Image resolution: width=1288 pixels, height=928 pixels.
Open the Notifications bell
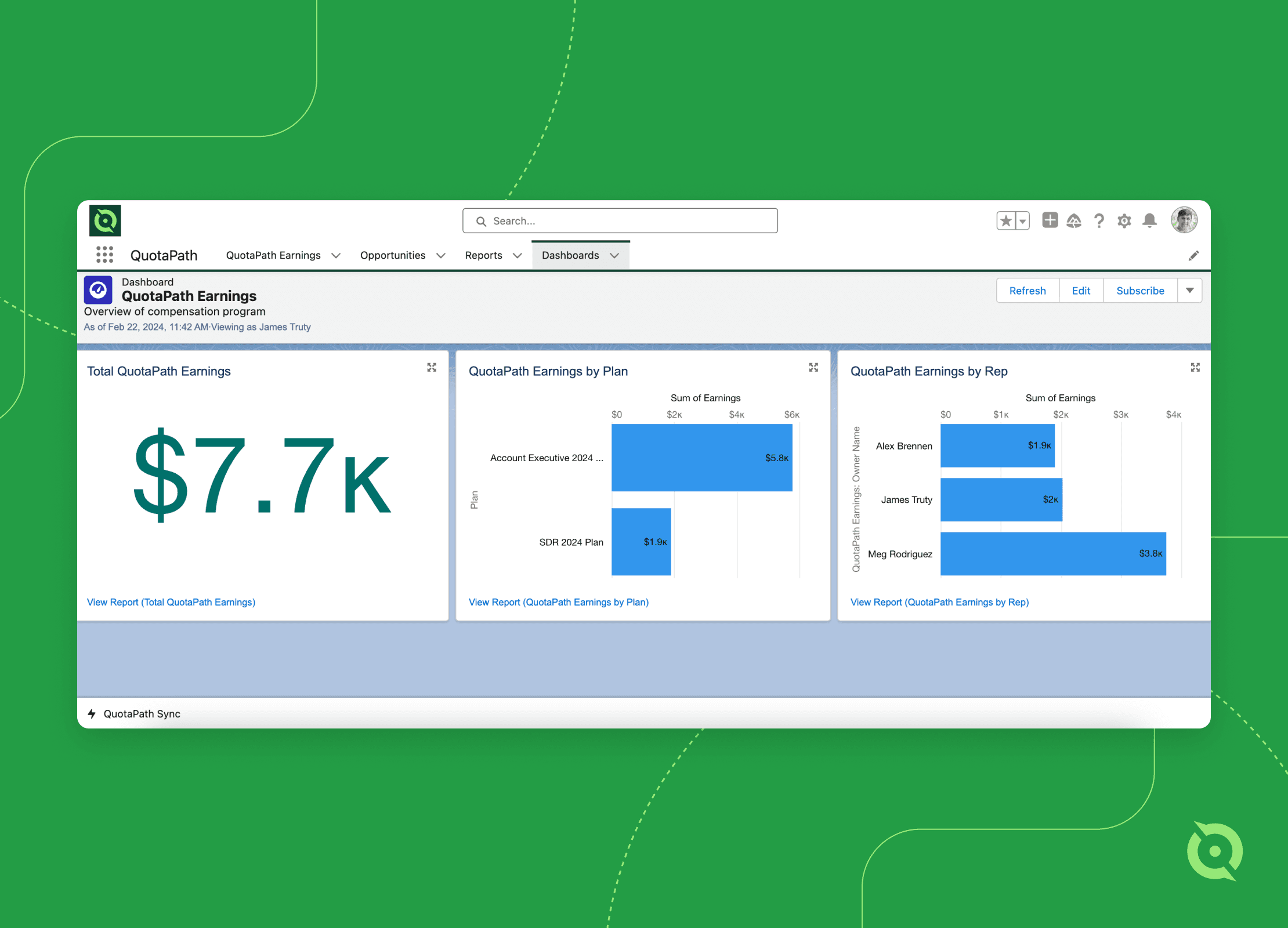click(x=1149, y=220)
